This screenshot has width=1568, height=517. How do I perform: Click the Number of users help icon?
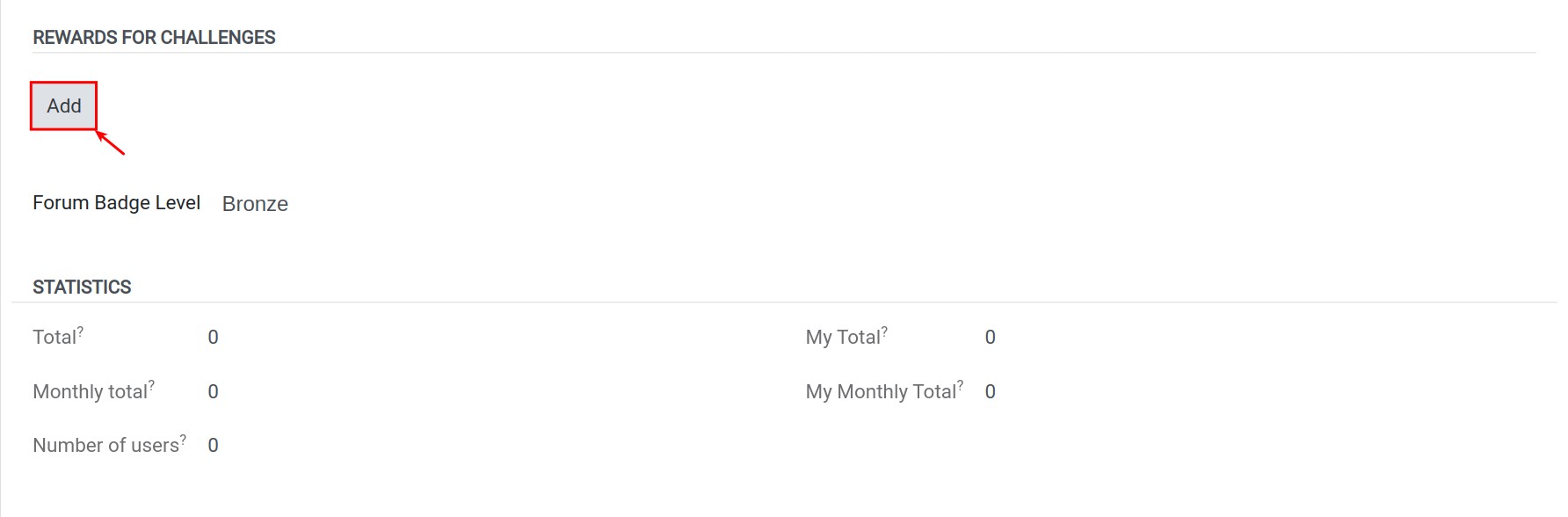pyautogui.click(x=183, y=439)
